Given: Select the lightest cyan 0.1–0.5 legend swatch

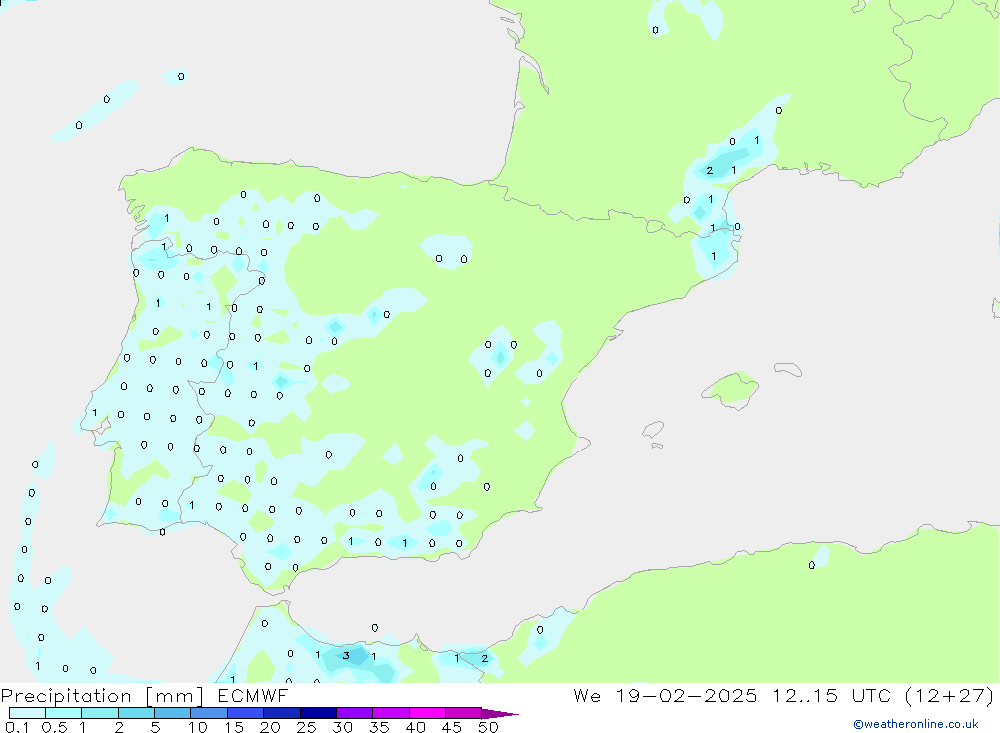Looking at the screenshot, I should click(x=27, y=713).
